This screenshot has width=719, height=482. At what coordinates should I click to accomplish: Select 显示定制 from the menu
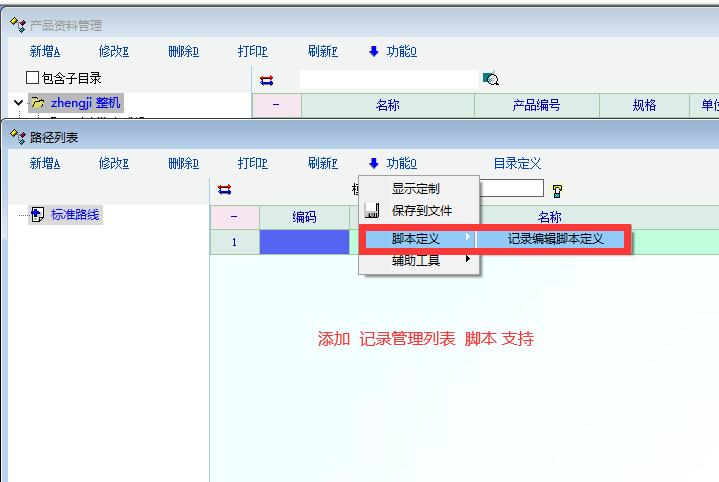point(415,188)
